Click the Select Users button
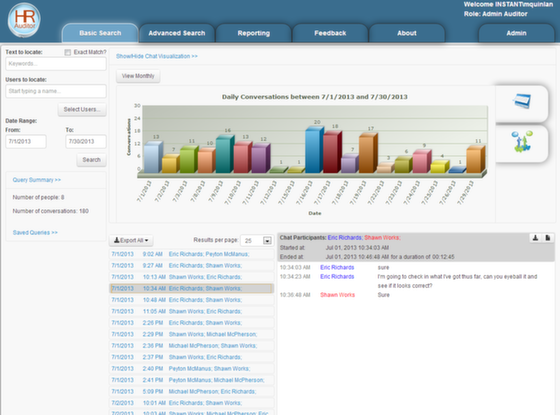Viewport: 560px width, 415px height. click(82, 110)
